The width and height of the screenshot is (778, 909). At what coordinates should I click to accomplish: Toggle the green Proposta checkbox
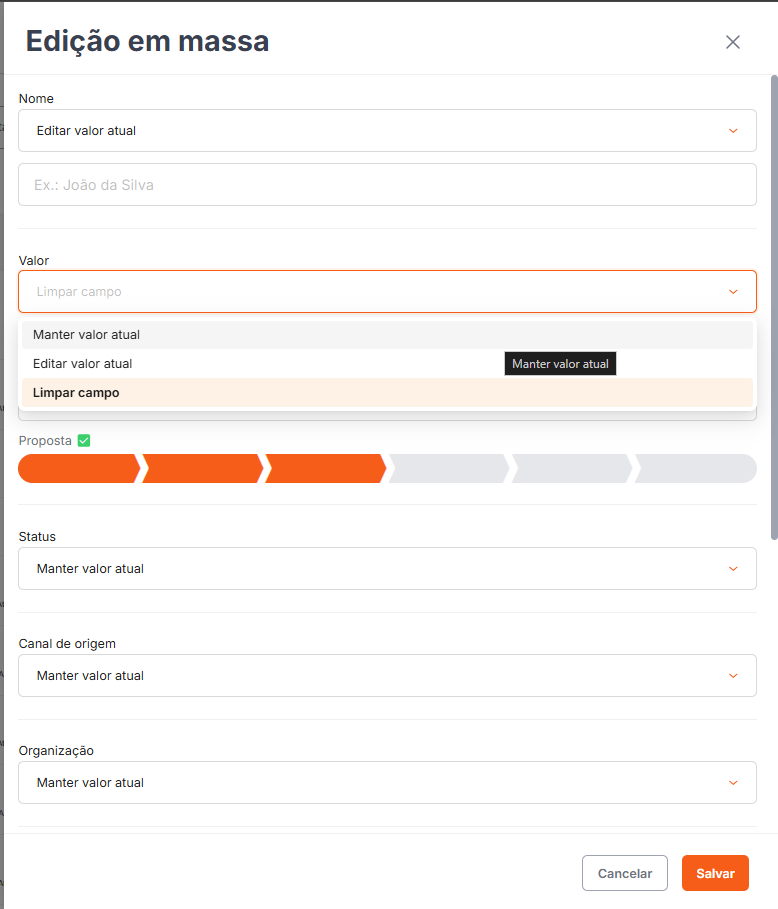84,441
